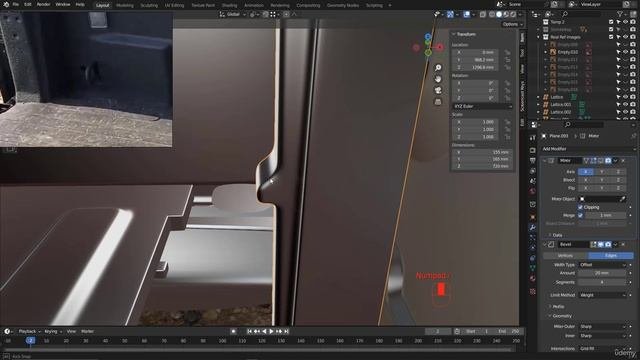This screenshot has width=640, height=360.
Task: Toggle viewport overlays icon
Action: pos(467,14)
